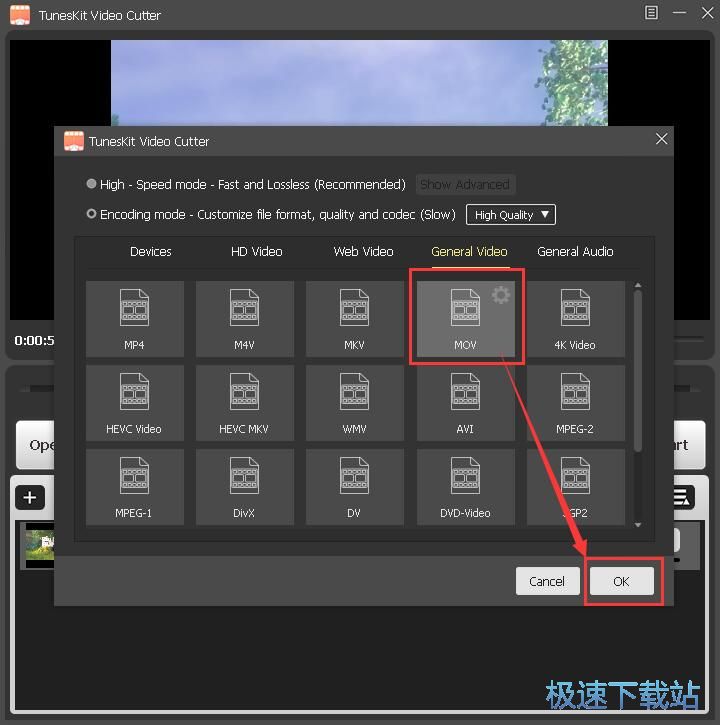Select the DivX format tile

point(245,487)
